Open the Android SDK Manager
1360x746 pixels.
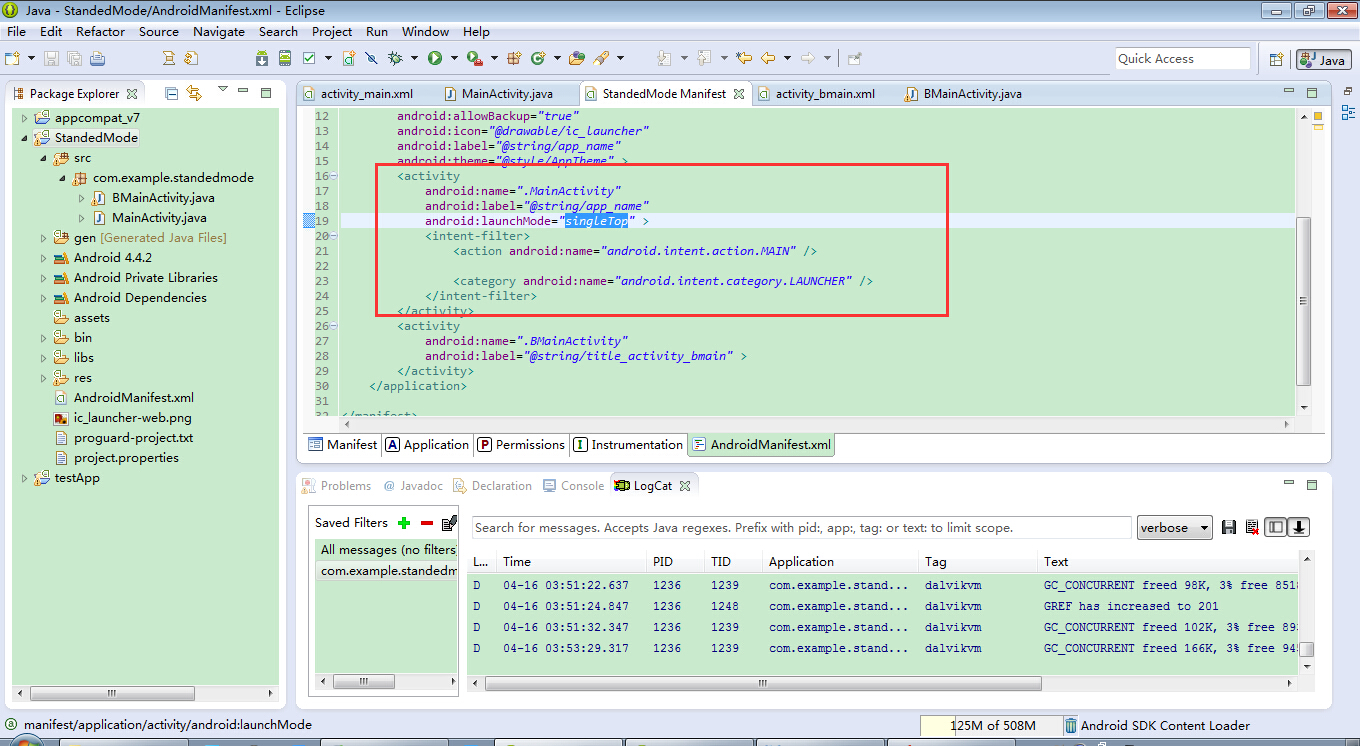tap(261, 58)
